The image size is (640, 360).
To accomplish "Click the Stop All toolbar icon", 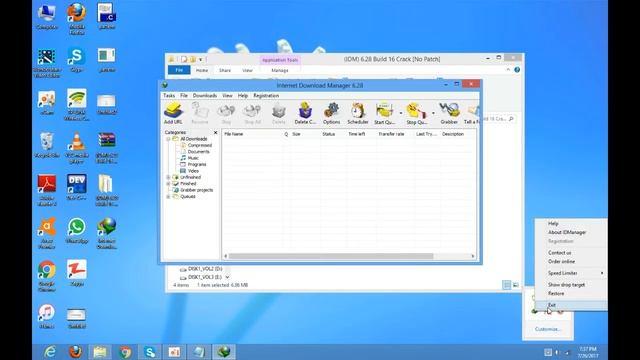I will (x=252, y=113).
